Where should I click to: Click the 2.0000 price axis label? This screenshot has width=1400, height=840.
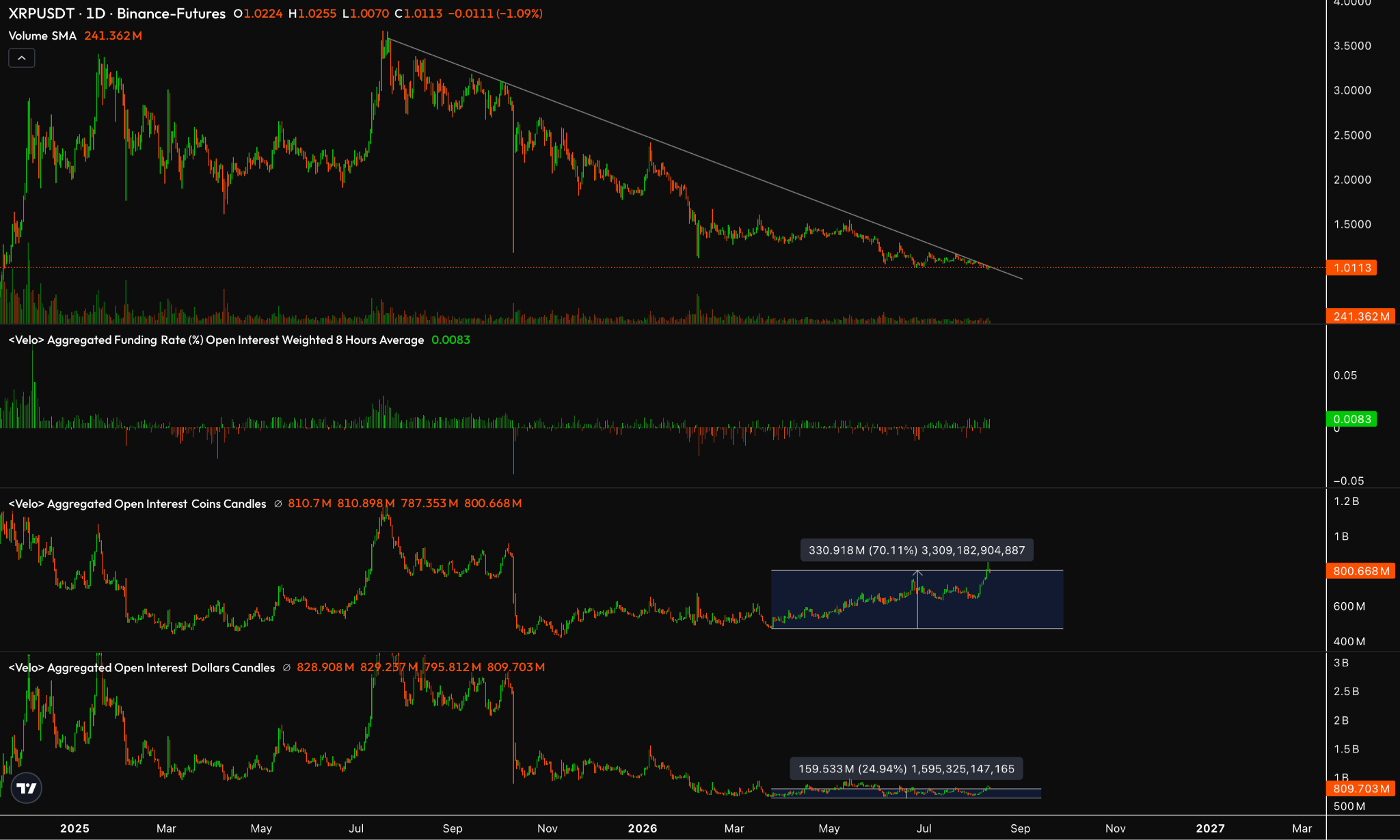(1352, 180)
